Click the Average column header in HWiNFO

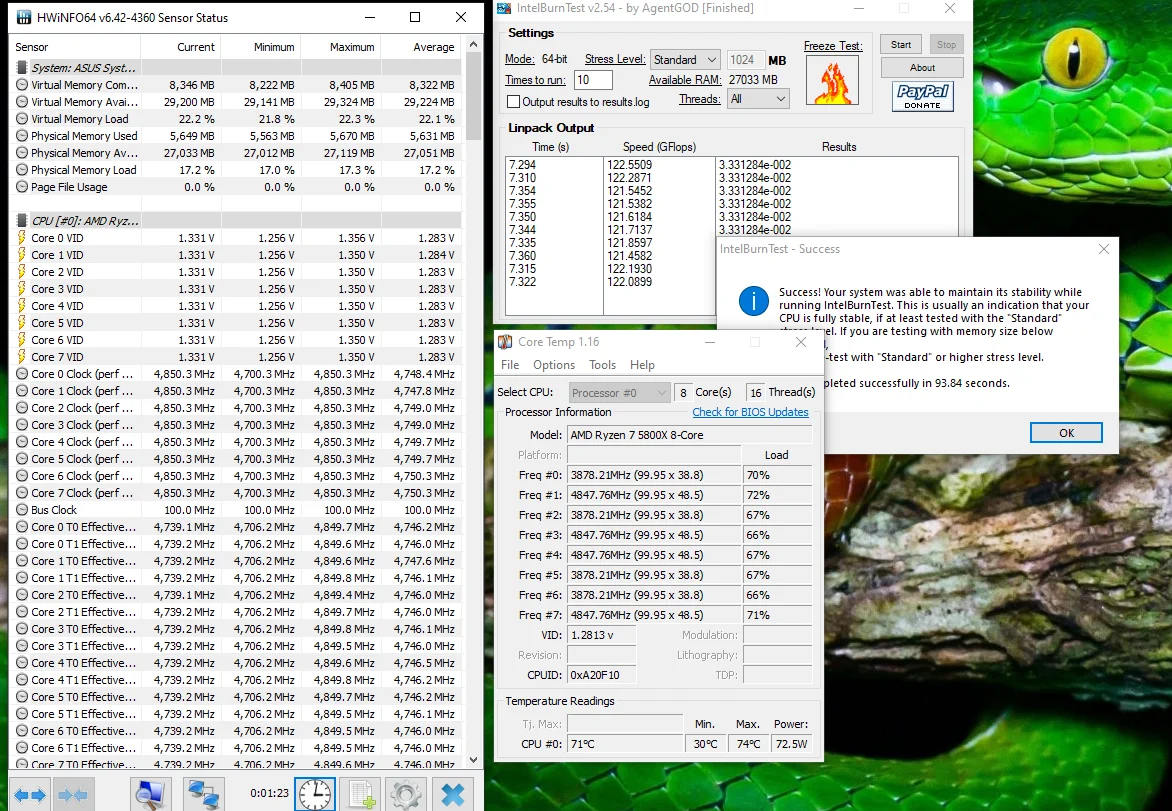(422, 47)
